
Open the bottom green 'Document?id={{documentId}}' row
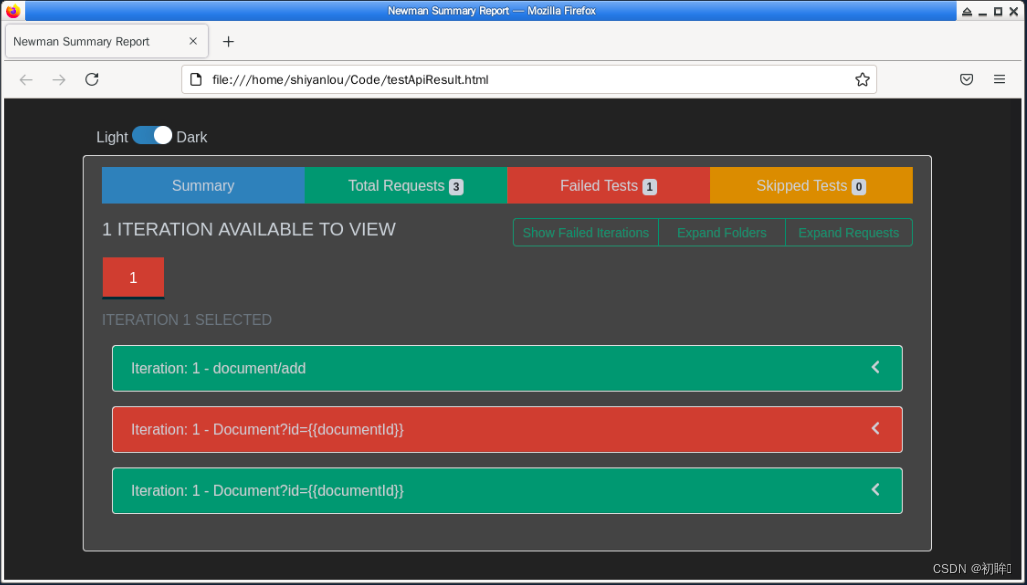507,491
